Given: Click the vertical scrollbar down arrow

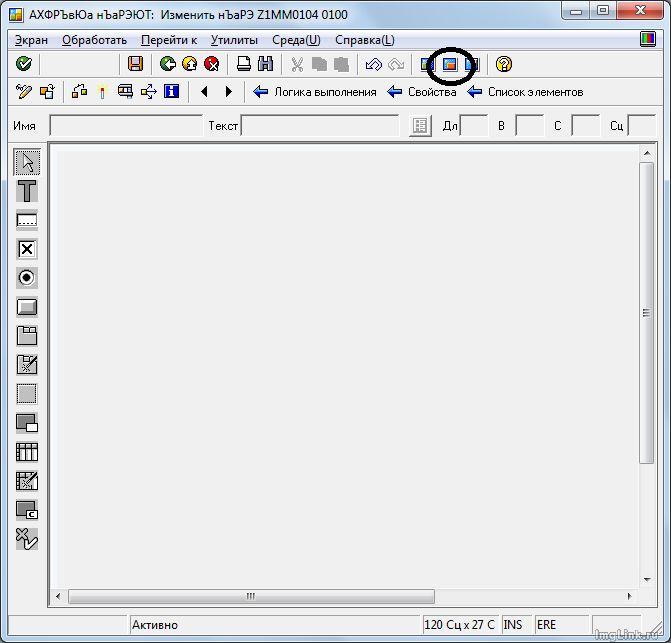Looking at the screenshot, I should tap(647, 579).
